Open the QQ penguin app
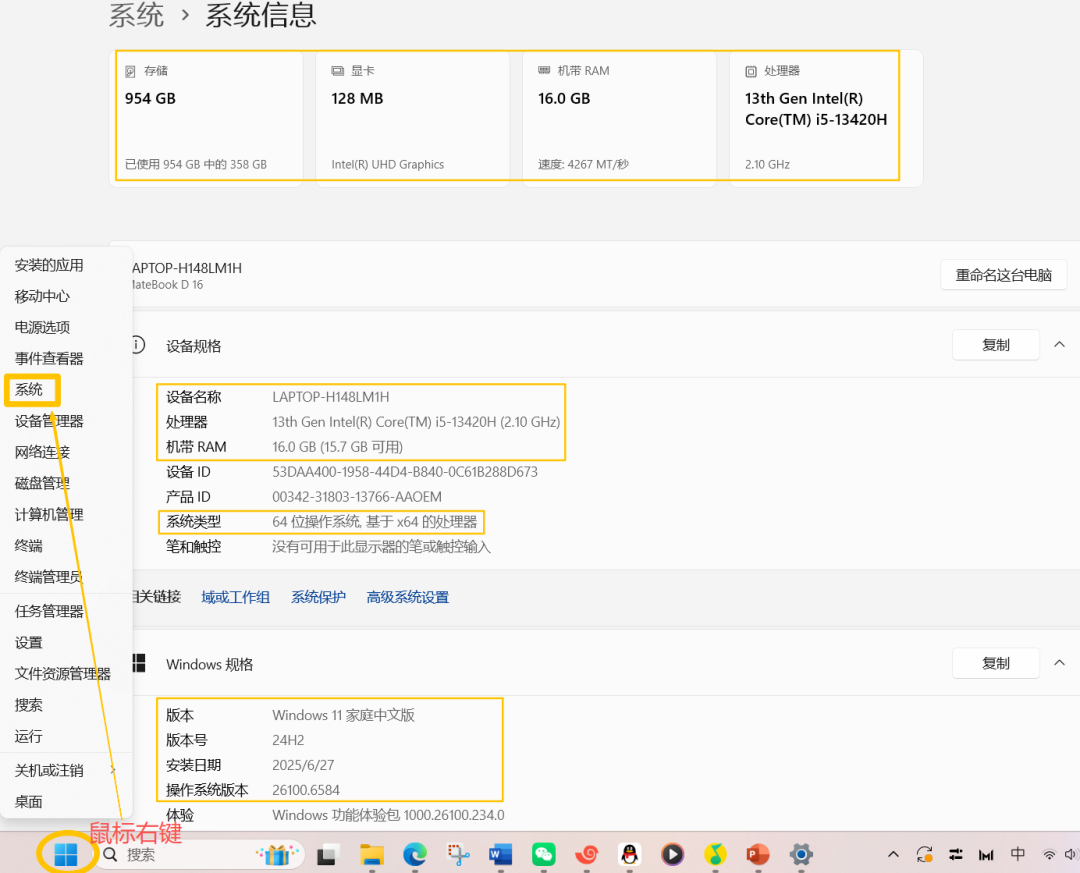 pos(630,854)
